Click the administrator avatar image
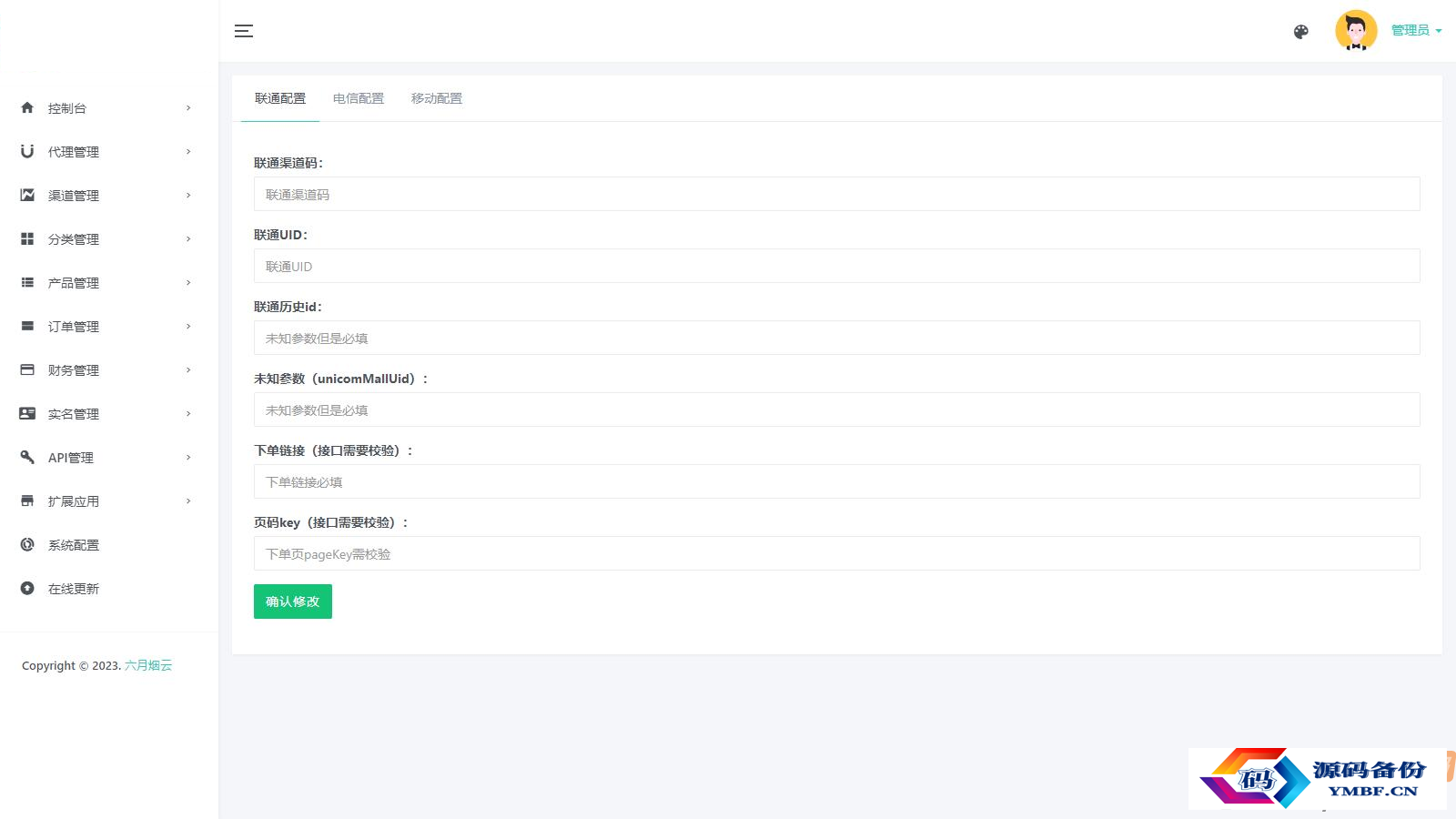The height and width of the screenshot is (819, 1456). tap(1356, 31)
